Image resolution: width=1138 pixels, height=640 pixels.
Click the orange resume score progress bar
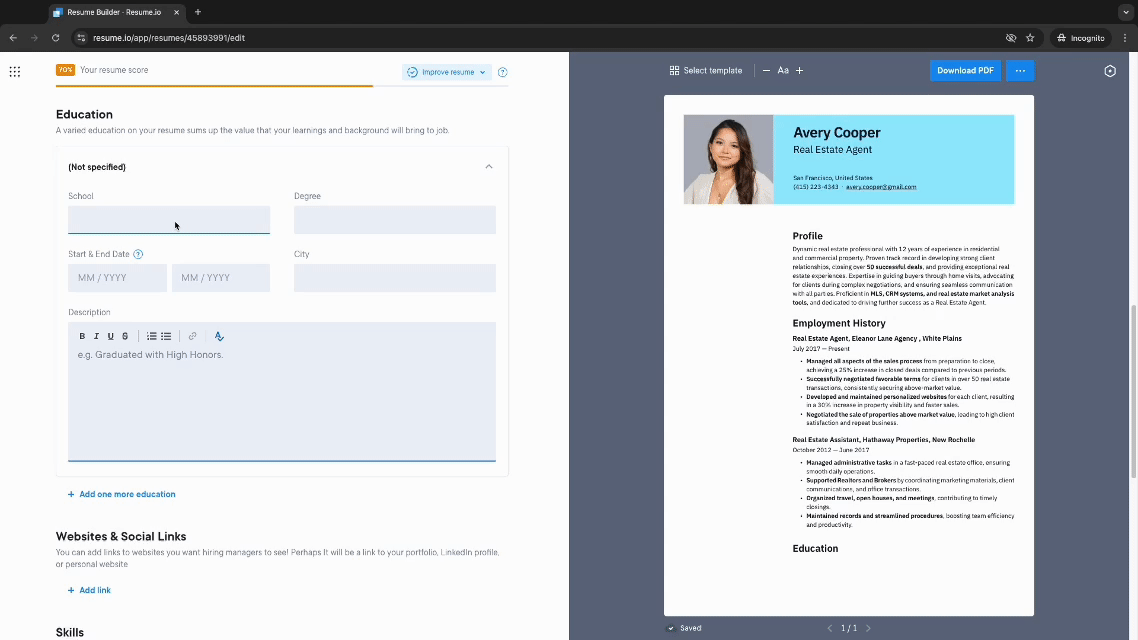pos(213,85)
